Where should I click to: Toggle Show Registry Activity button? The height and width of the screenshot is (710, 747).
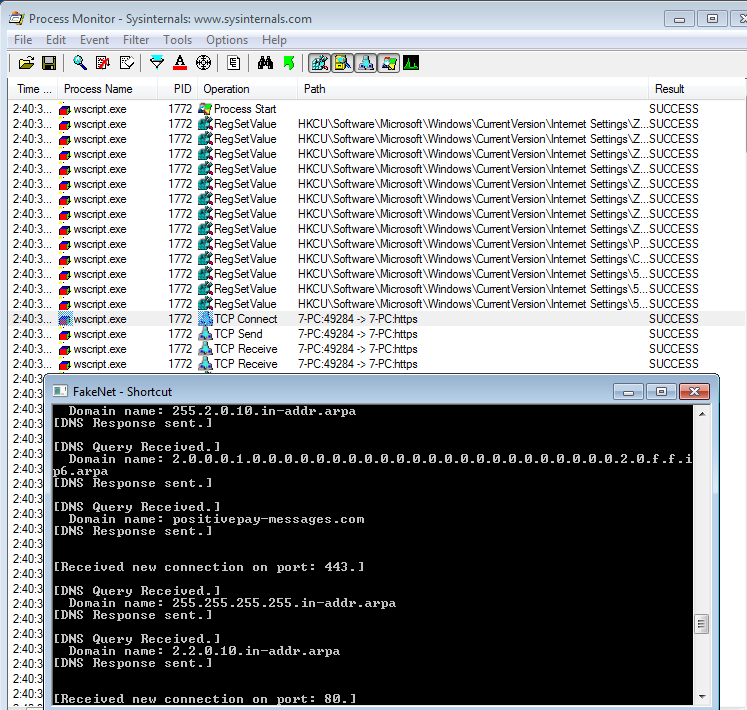click(x=319, y=63)
